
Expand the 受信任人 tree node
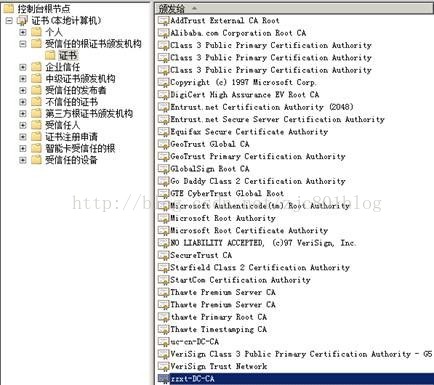coord(23,125)
